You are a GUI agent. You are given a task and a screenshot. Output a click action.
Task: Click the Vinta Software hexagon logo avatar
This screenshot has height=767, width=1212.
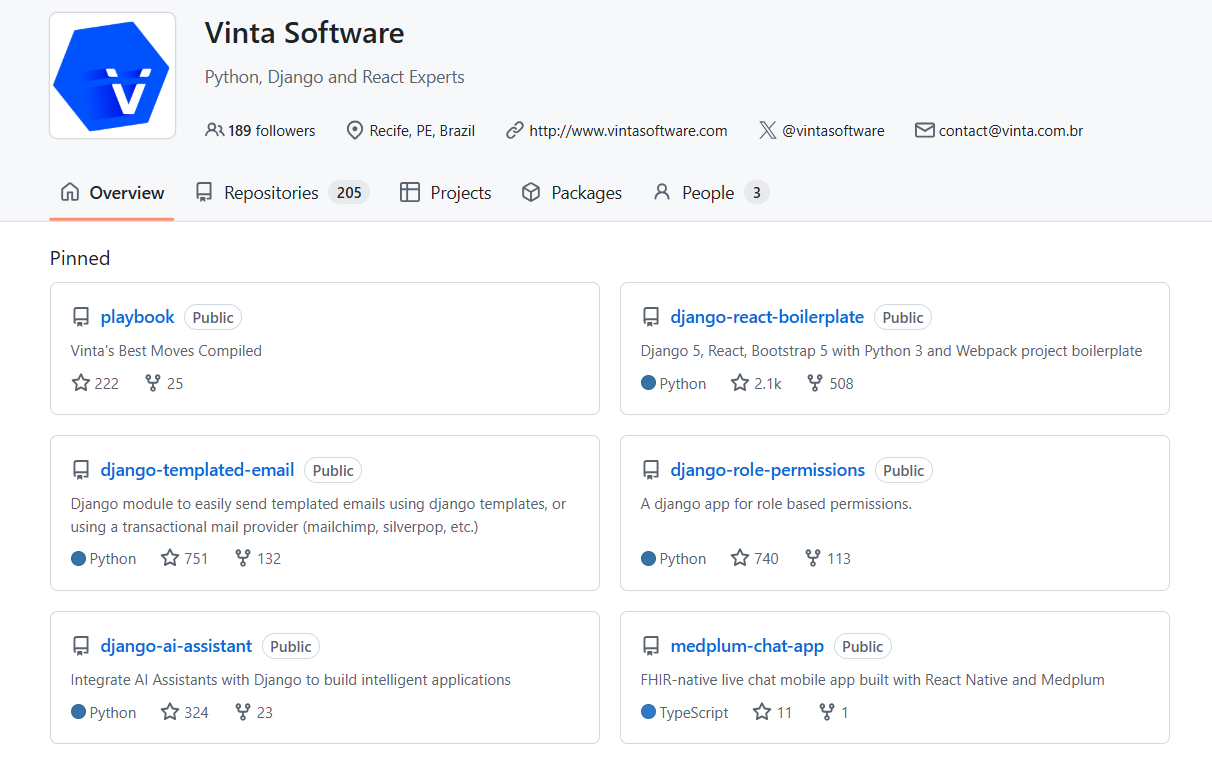(112, 75)
